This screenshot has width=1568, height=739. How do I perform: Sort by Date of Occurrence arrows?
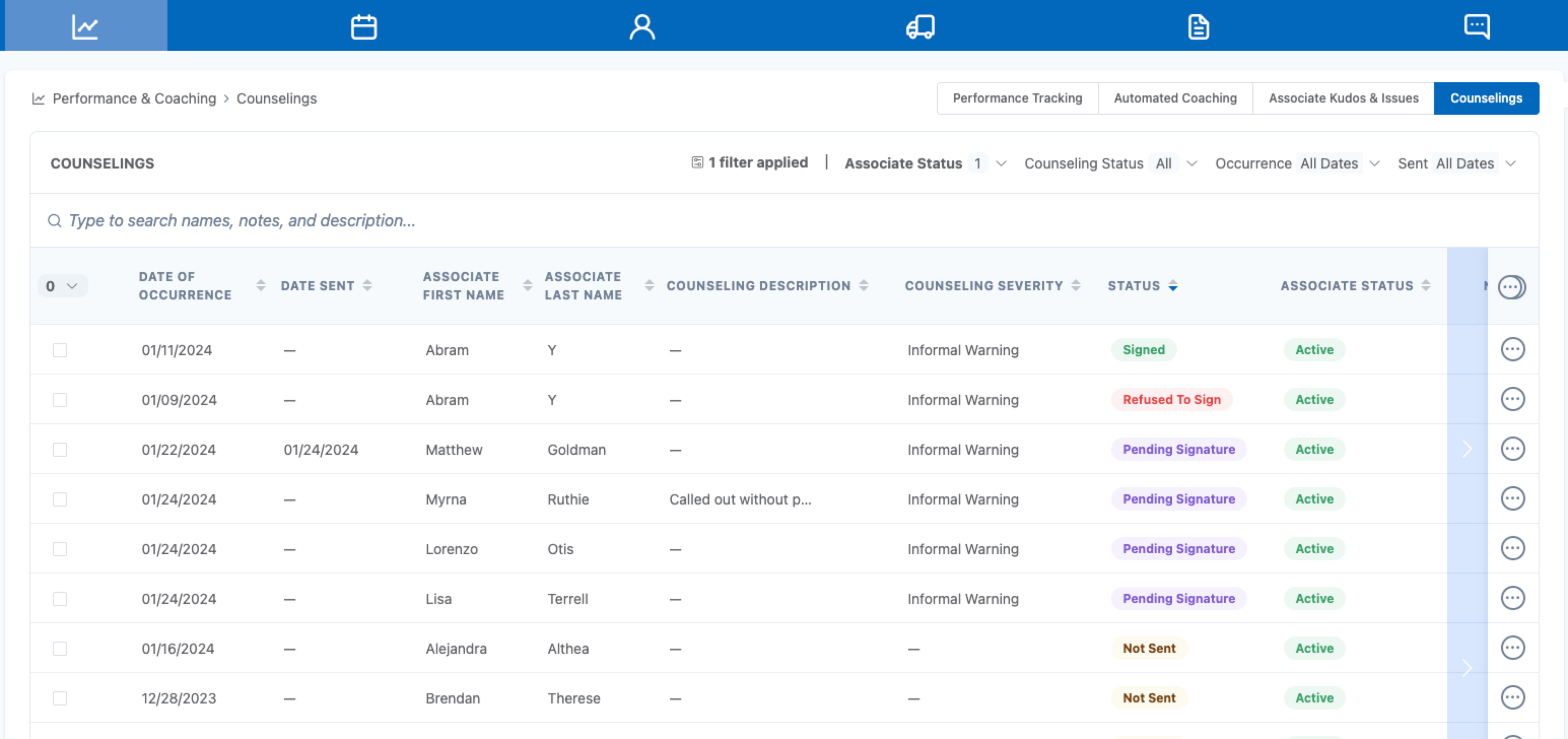point(260,285)
